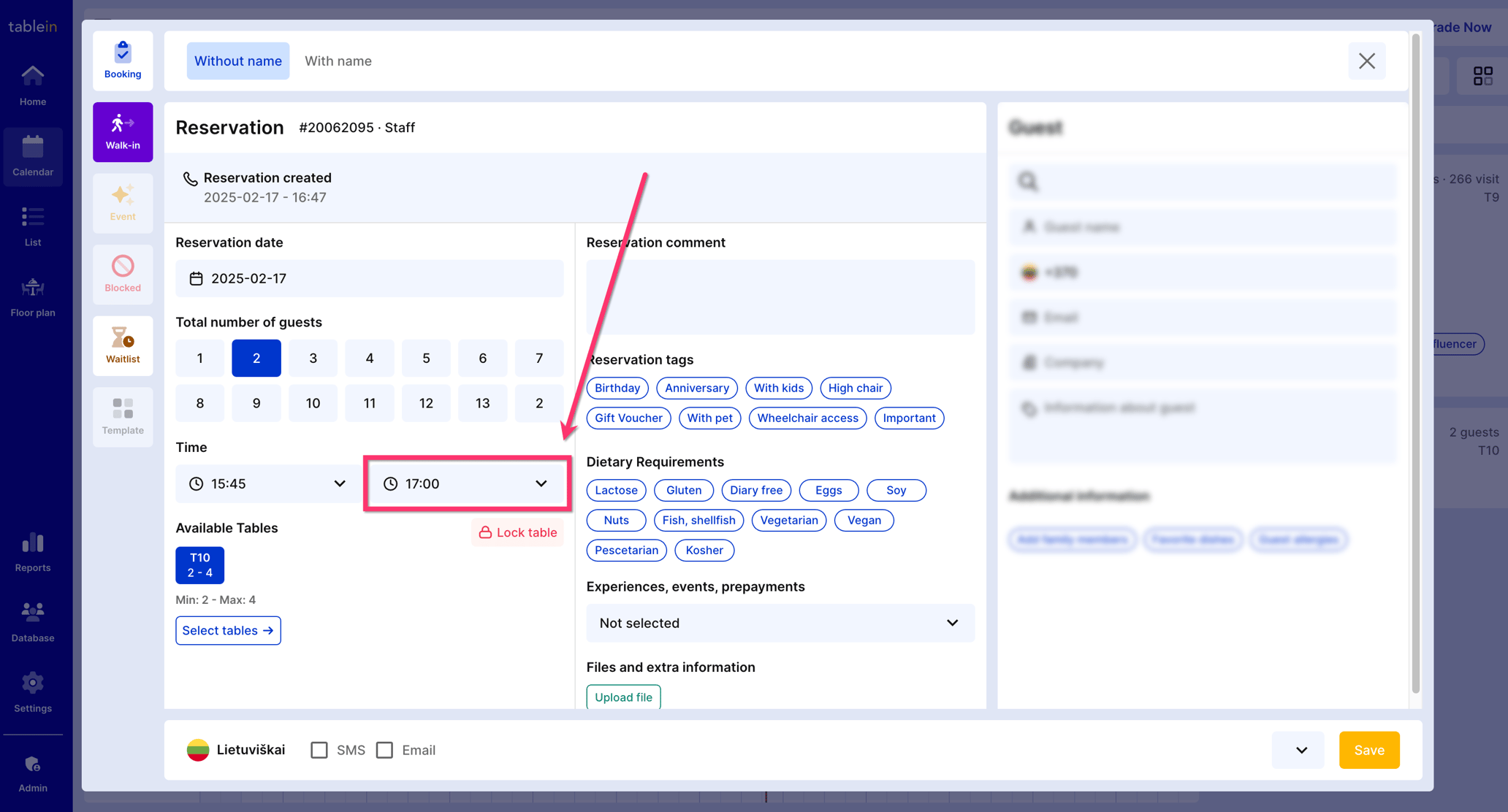Switch to the Without name tab
The width and height of the screenshot is (1508, 812).
tap(237, 61)
